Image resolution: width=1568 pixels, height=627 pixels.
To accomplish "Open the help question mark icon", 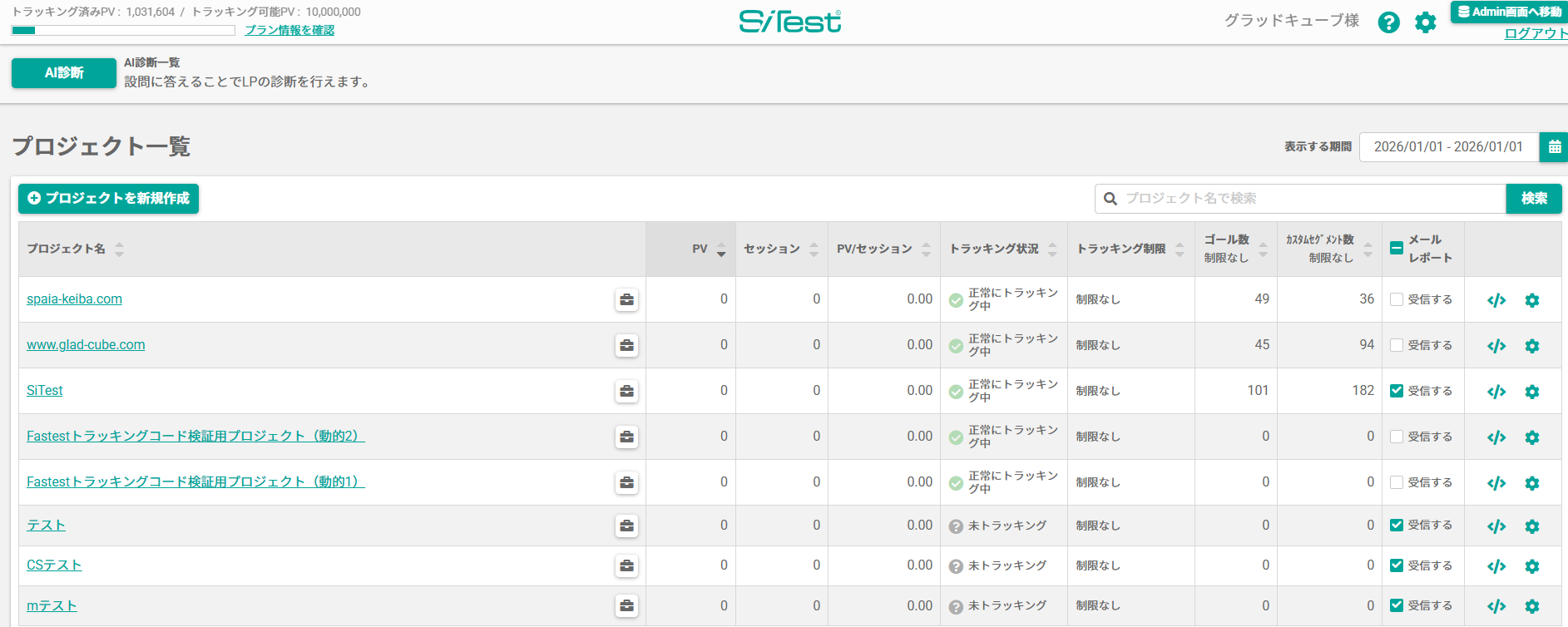I will click(x=1388, y=22).
